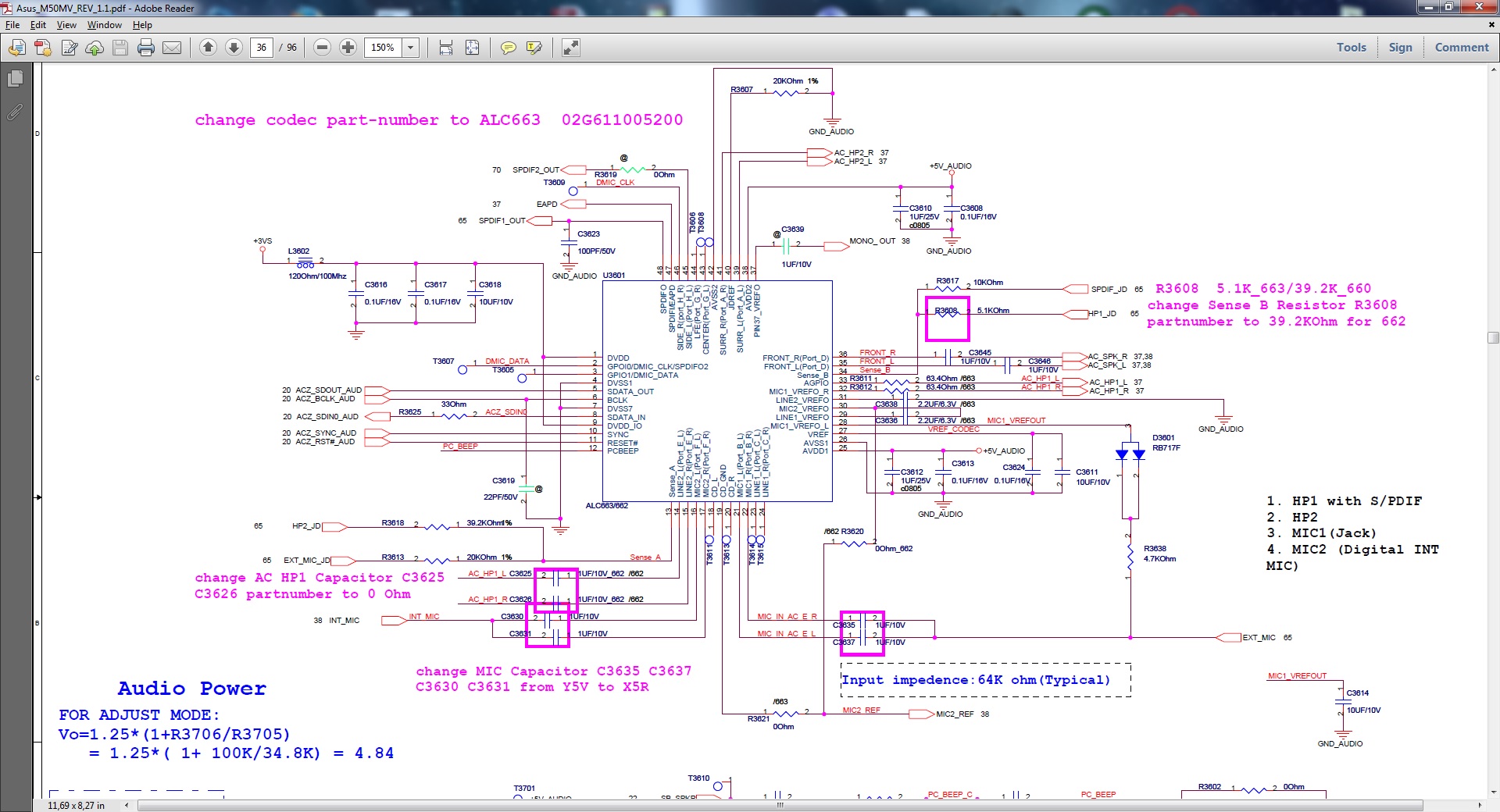The height and width of the screenshot is (812, 1500).
Task: Click the 'ALC663/662' chip label
Action: pyautogui.click(x=607, y=506)
